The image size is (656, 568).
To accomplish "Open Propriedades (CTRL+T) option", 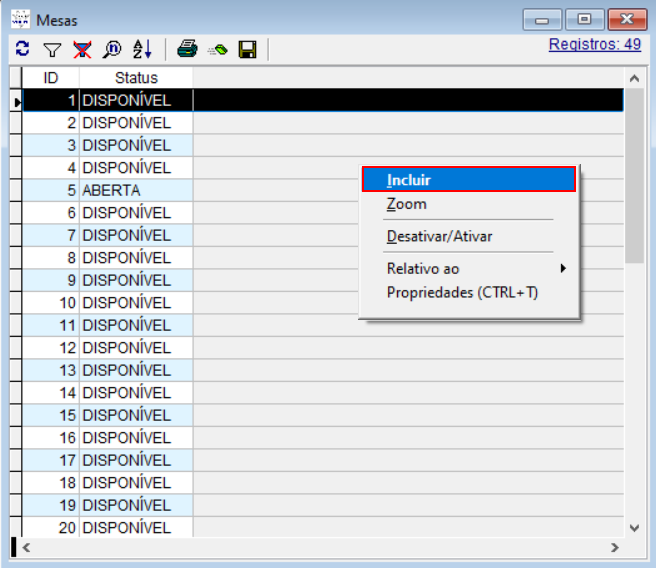I will 462,293.
